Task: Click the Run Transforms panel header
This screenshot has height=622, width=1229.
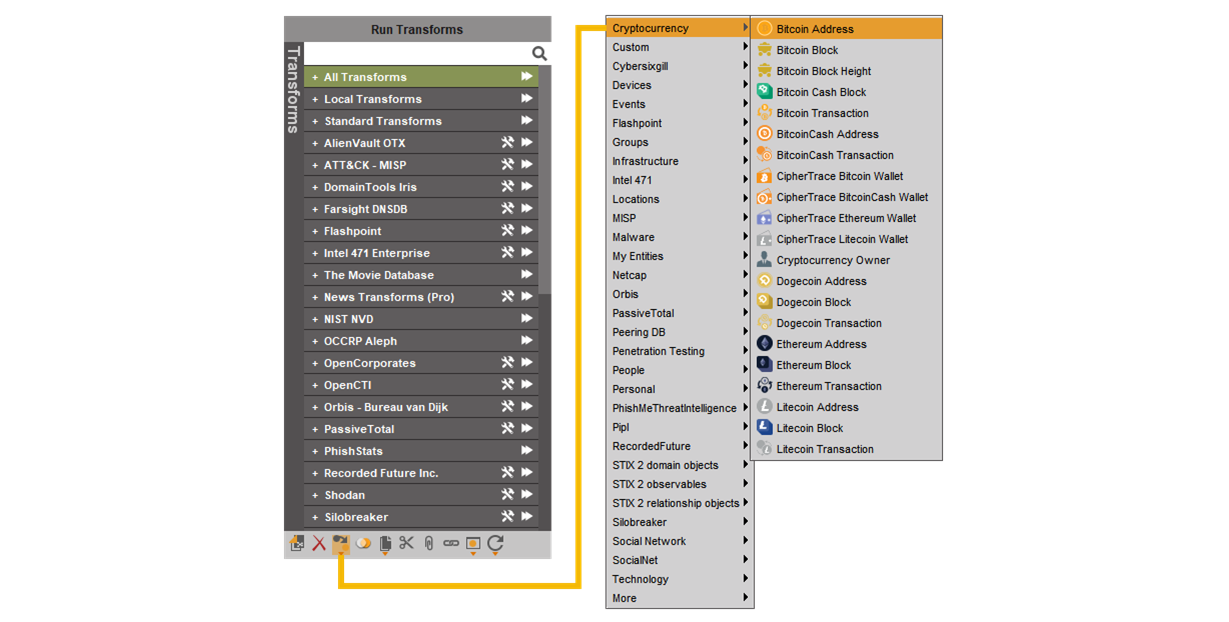Action: click(417, 29)
